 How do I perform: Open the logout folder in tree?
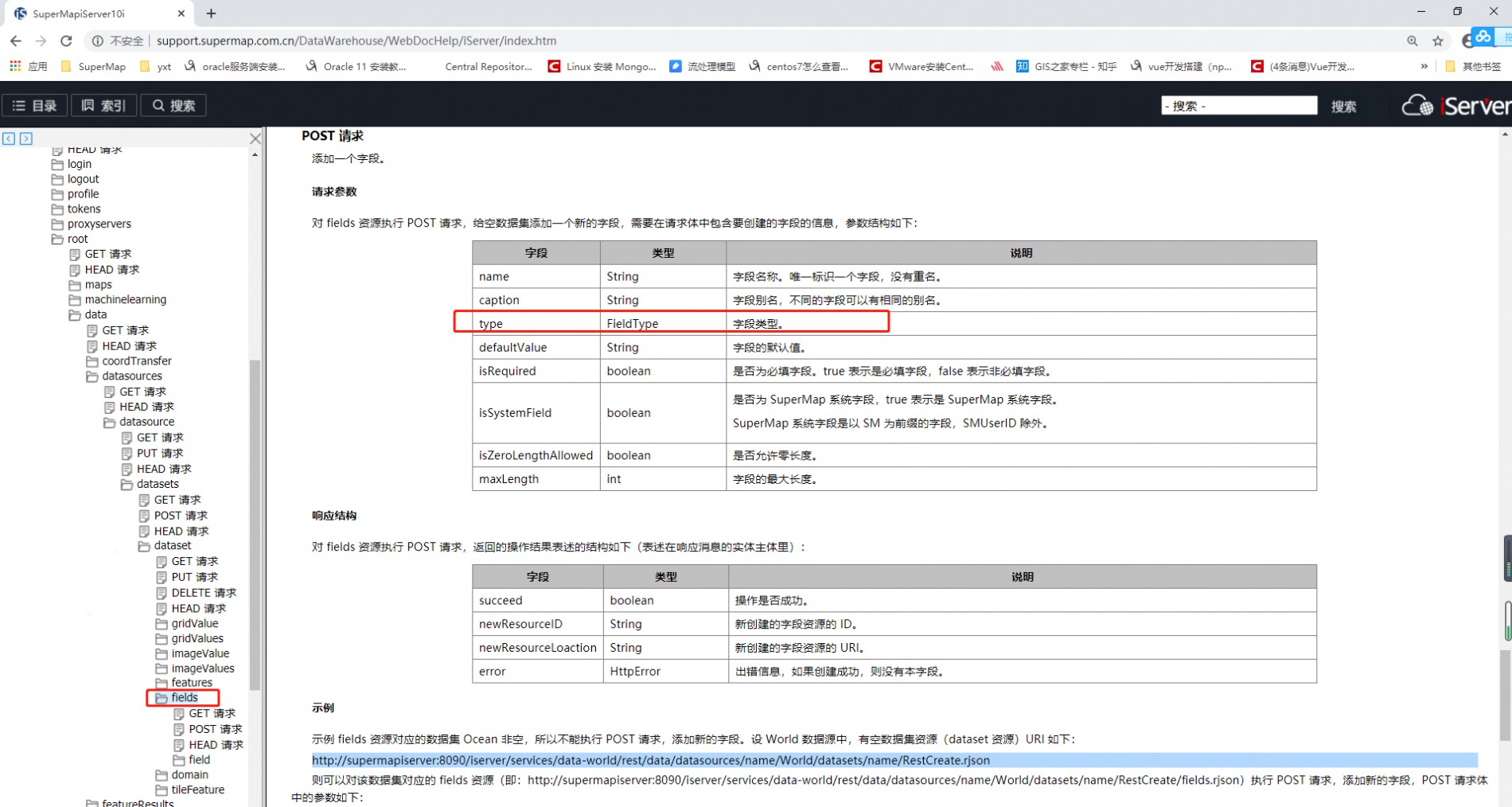(x=75, y=179)
